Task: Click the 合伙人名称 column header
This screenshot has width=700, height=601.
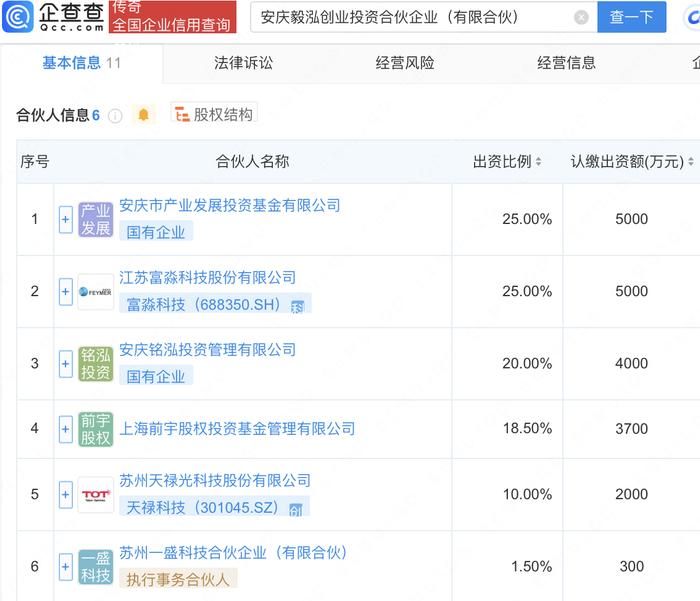Action: (252, 161)
